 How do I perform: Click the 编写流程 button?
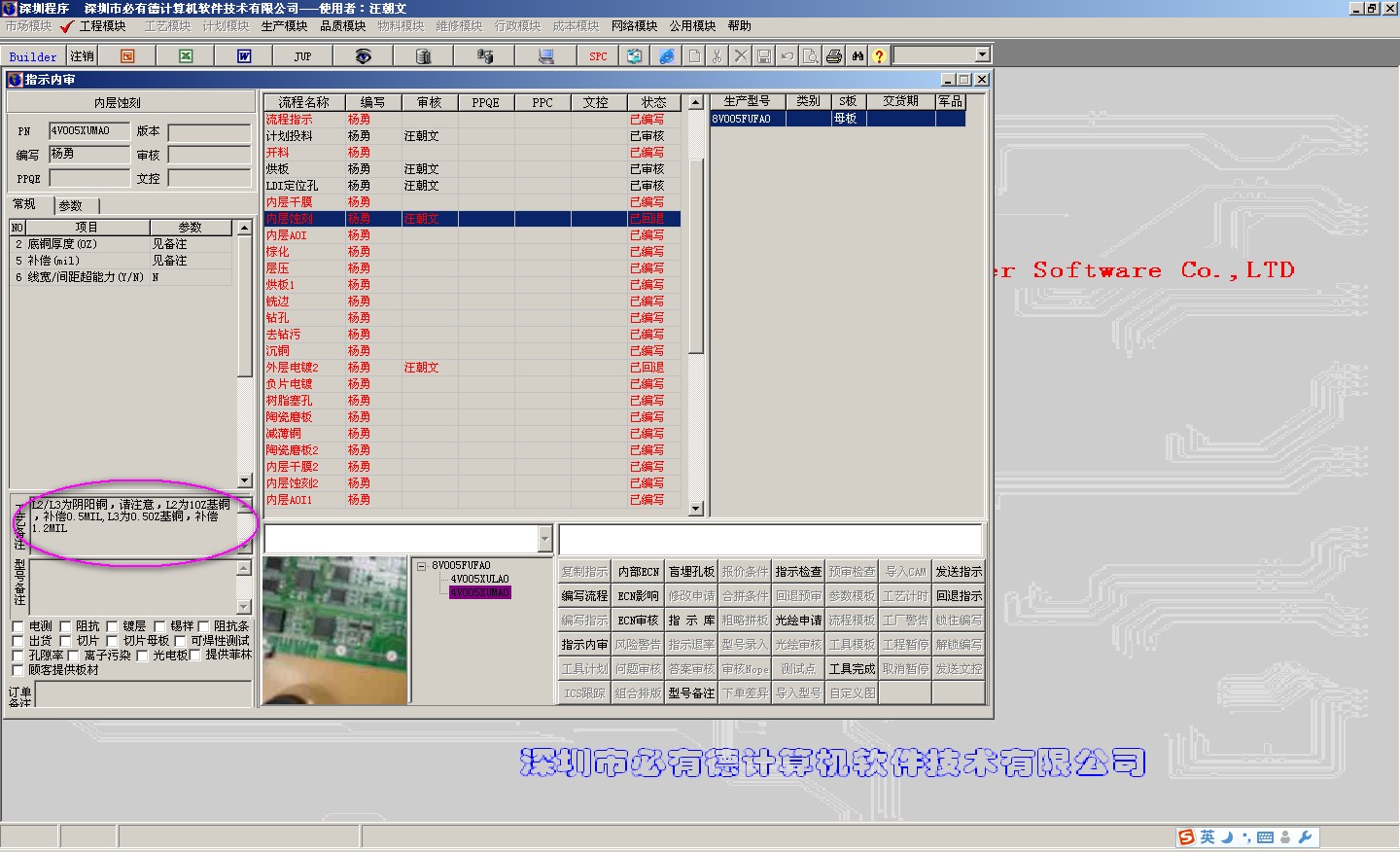click(584, 595)
